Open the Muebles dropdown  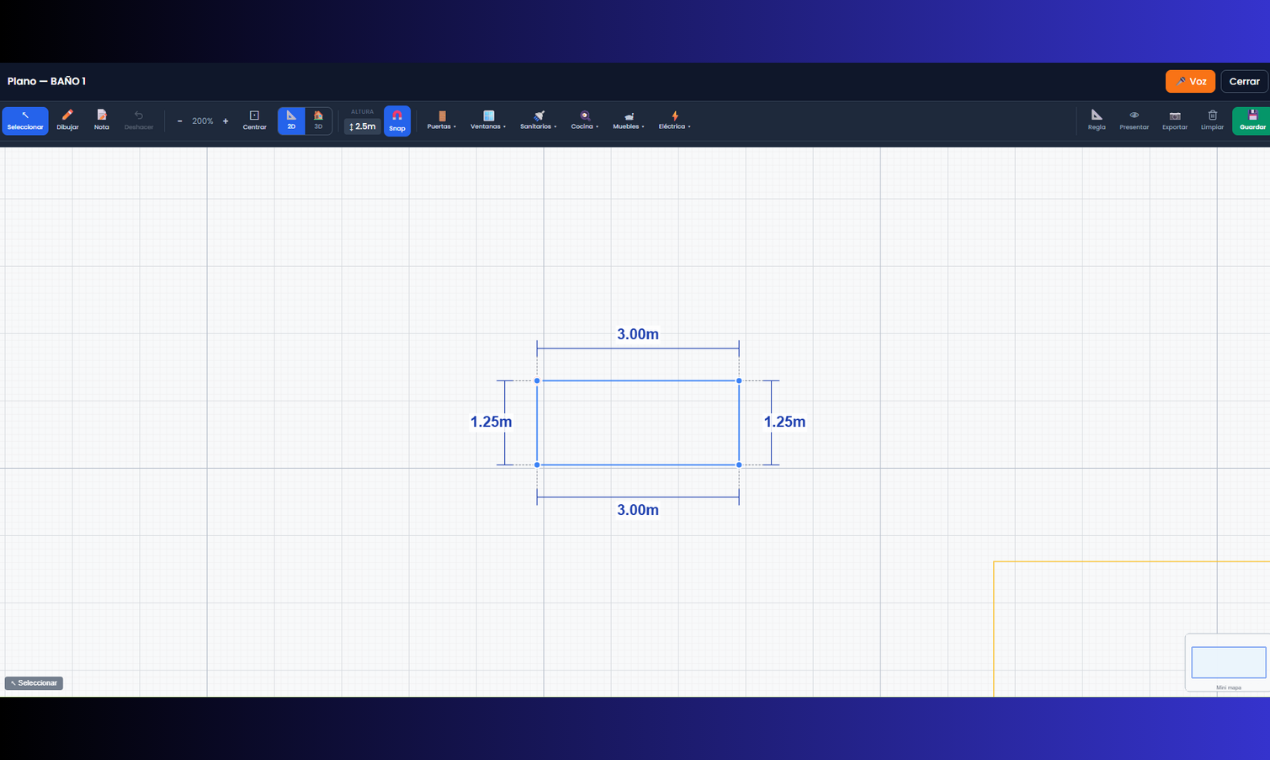pos(629,121)
